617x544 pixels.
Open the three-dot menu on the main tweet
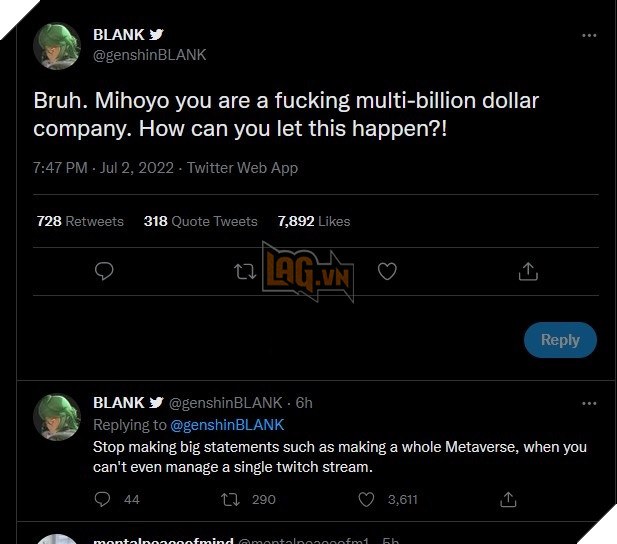590,35
